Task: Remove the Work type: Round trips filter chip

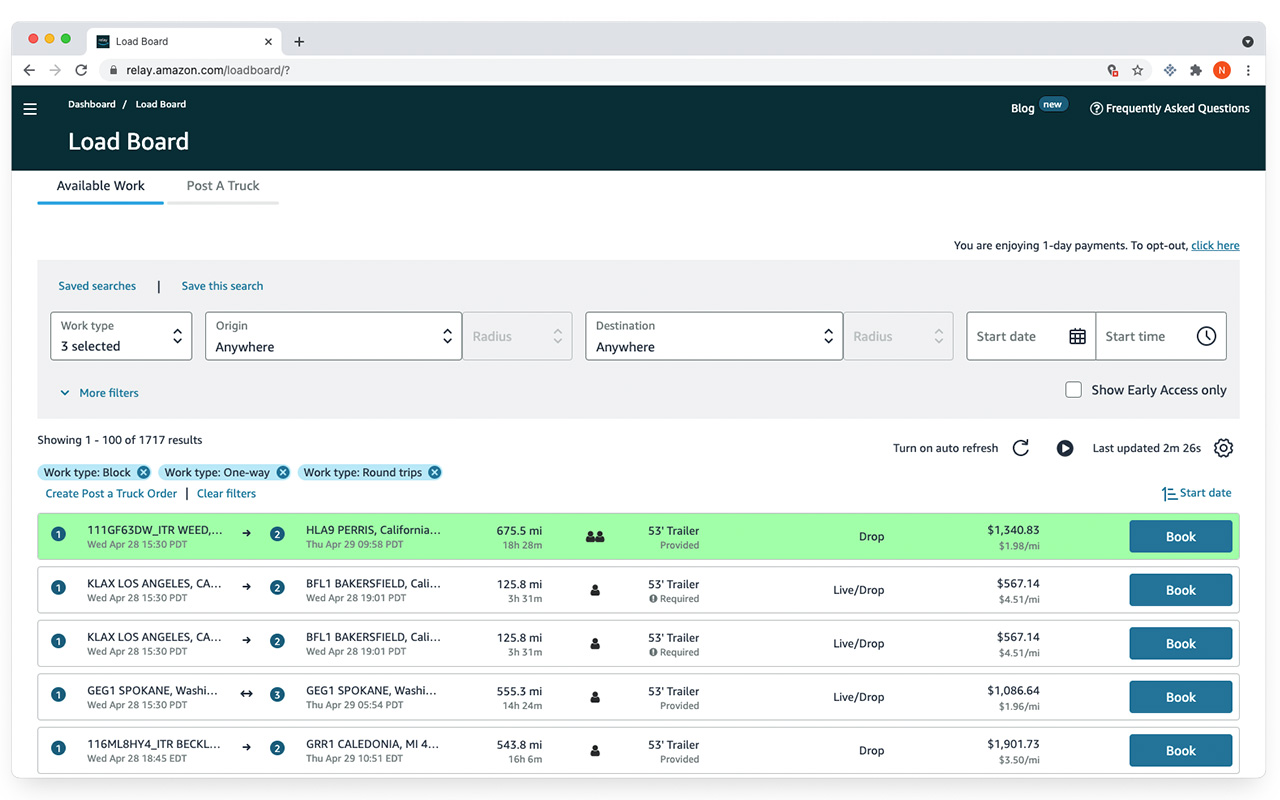Action: pos(434,472)
